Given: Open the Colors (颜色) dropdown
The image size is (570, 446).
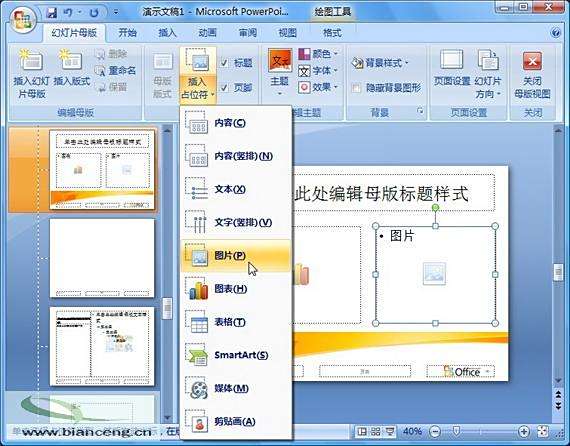Looking at the screenshot, I should pos(318,54).
